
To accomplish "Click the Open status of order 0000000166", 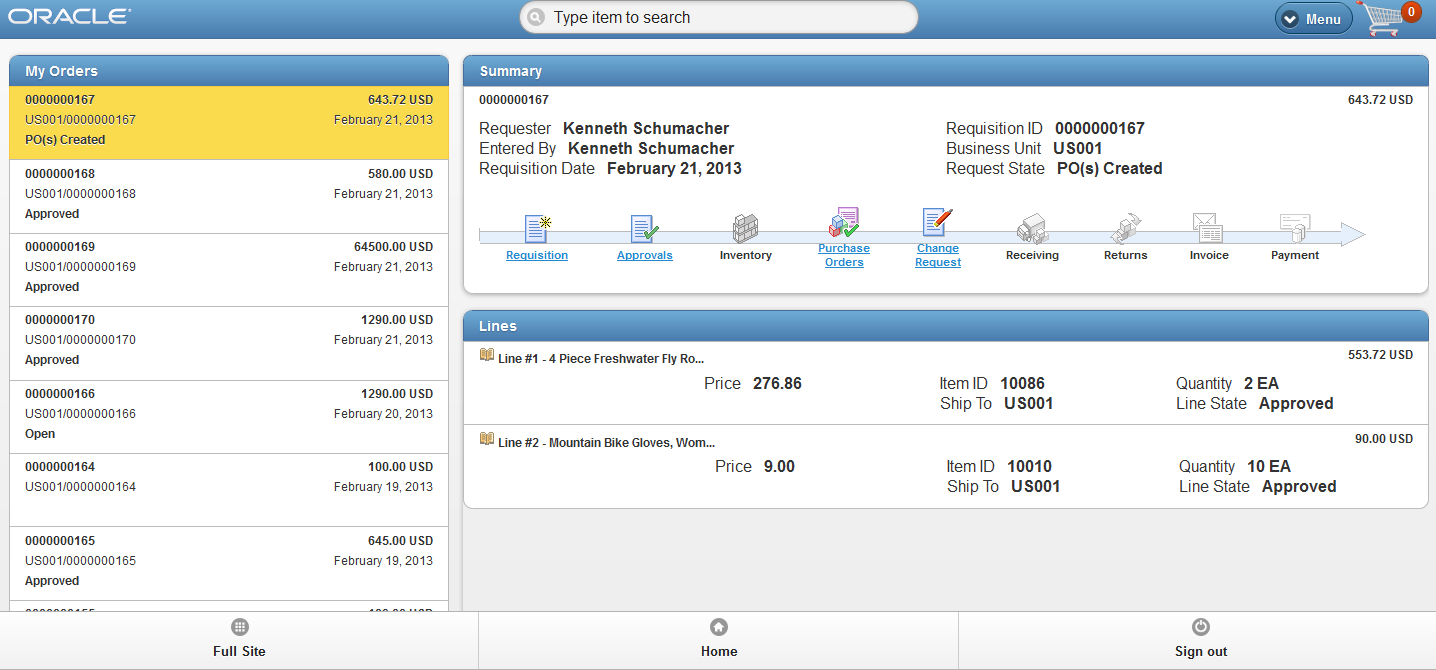I will coord(40,434).
